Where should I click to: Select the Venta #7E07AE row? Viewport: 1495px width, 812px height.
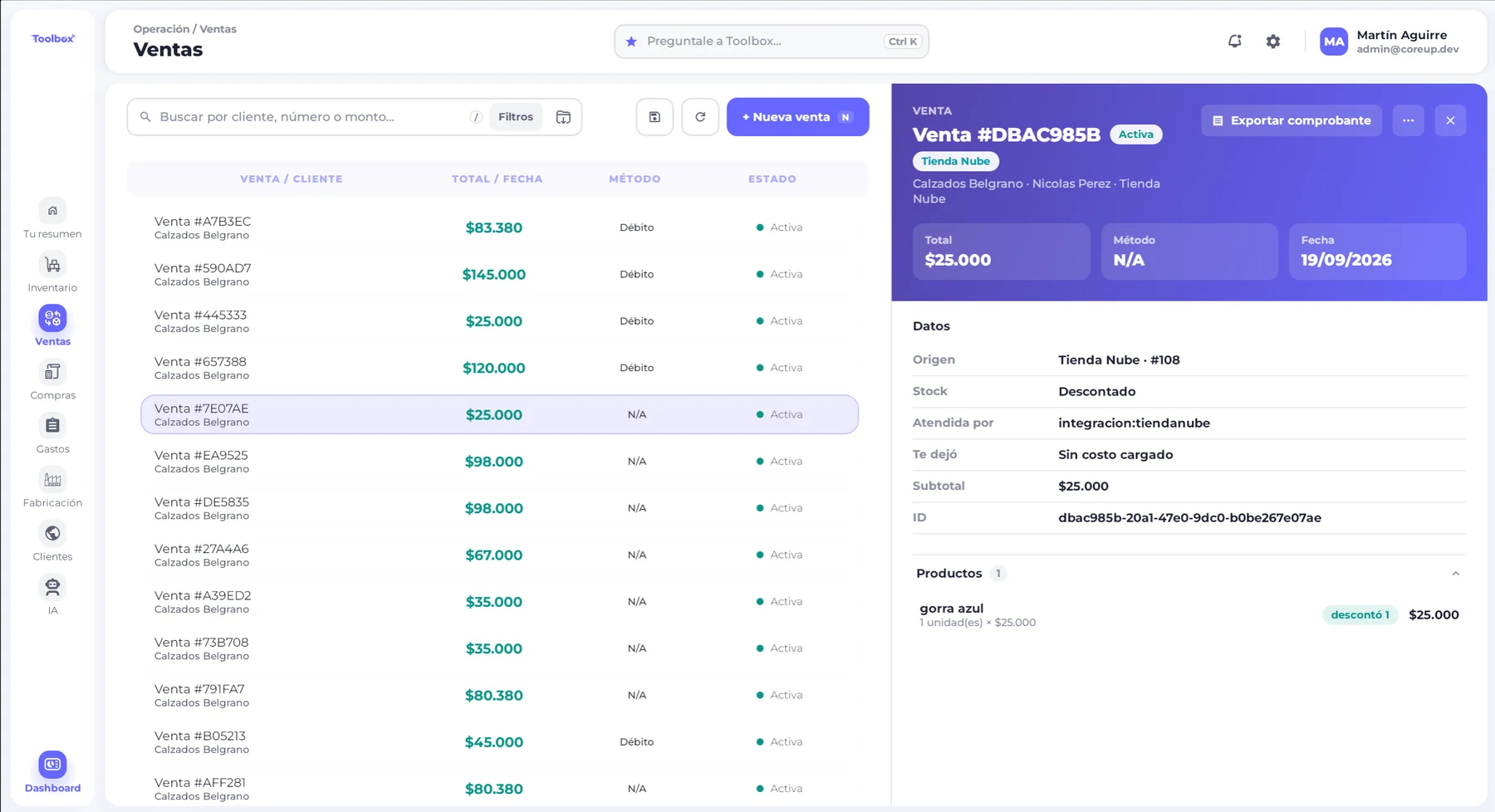point(499,414)
